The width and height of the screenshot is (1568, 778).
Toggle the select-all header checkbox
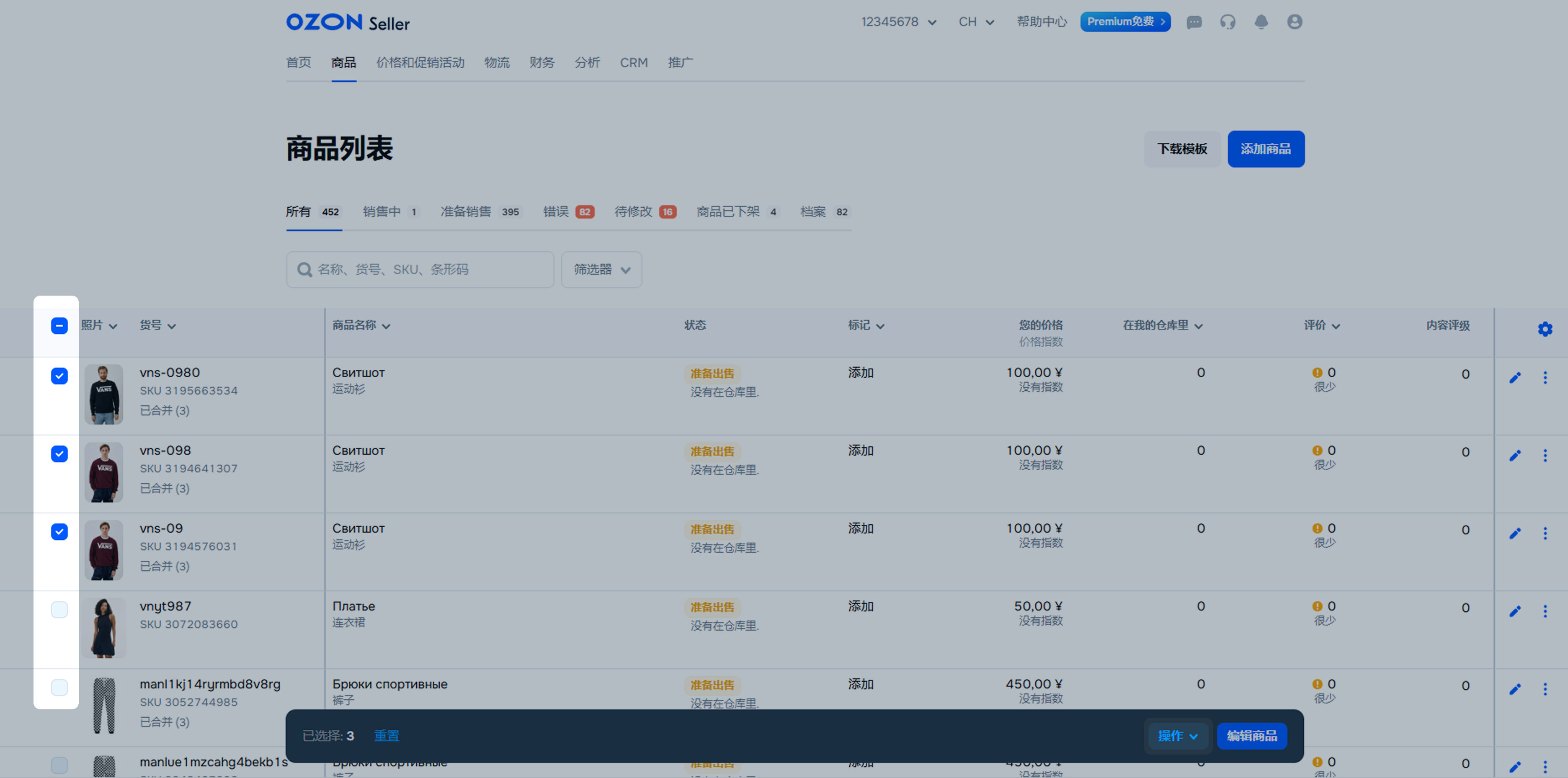(59, 326)
